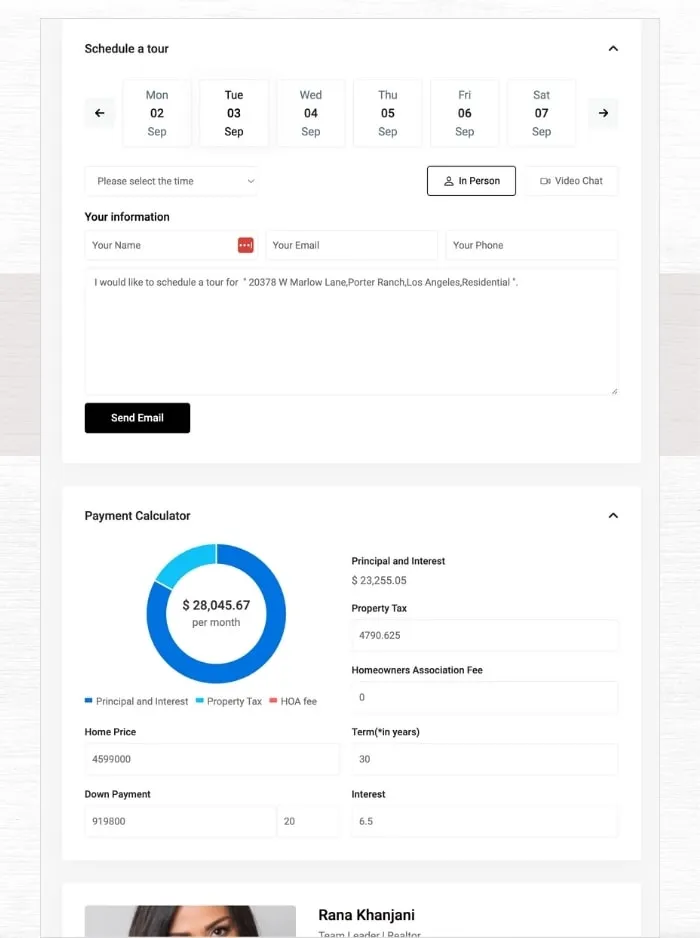Viewport: 700px width, 938px height.
Task: Click the next dates right arrow
Action: 603,113
